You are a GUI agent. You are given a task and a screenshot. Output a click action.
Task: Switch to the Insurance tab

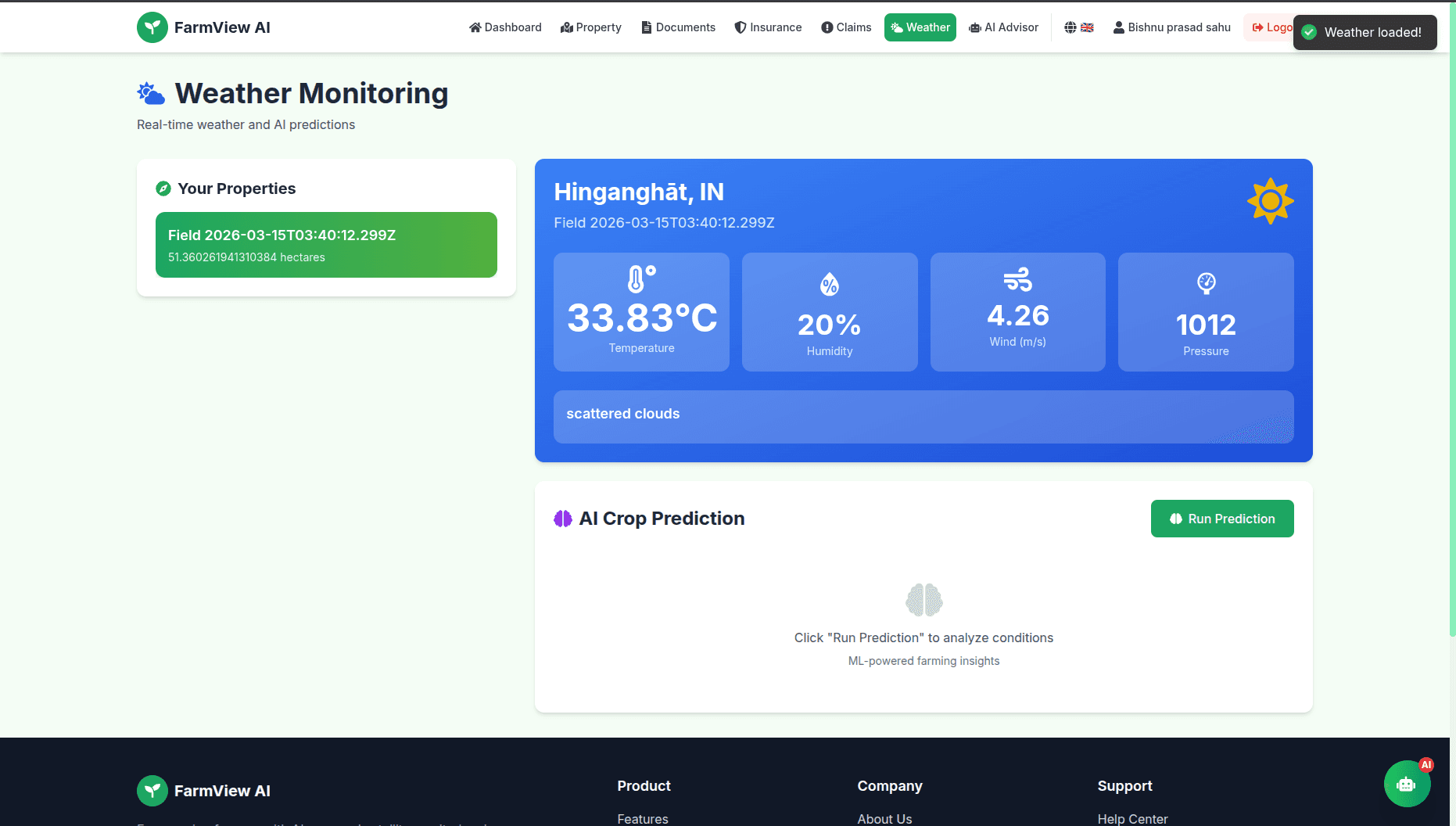coord(768,27)
